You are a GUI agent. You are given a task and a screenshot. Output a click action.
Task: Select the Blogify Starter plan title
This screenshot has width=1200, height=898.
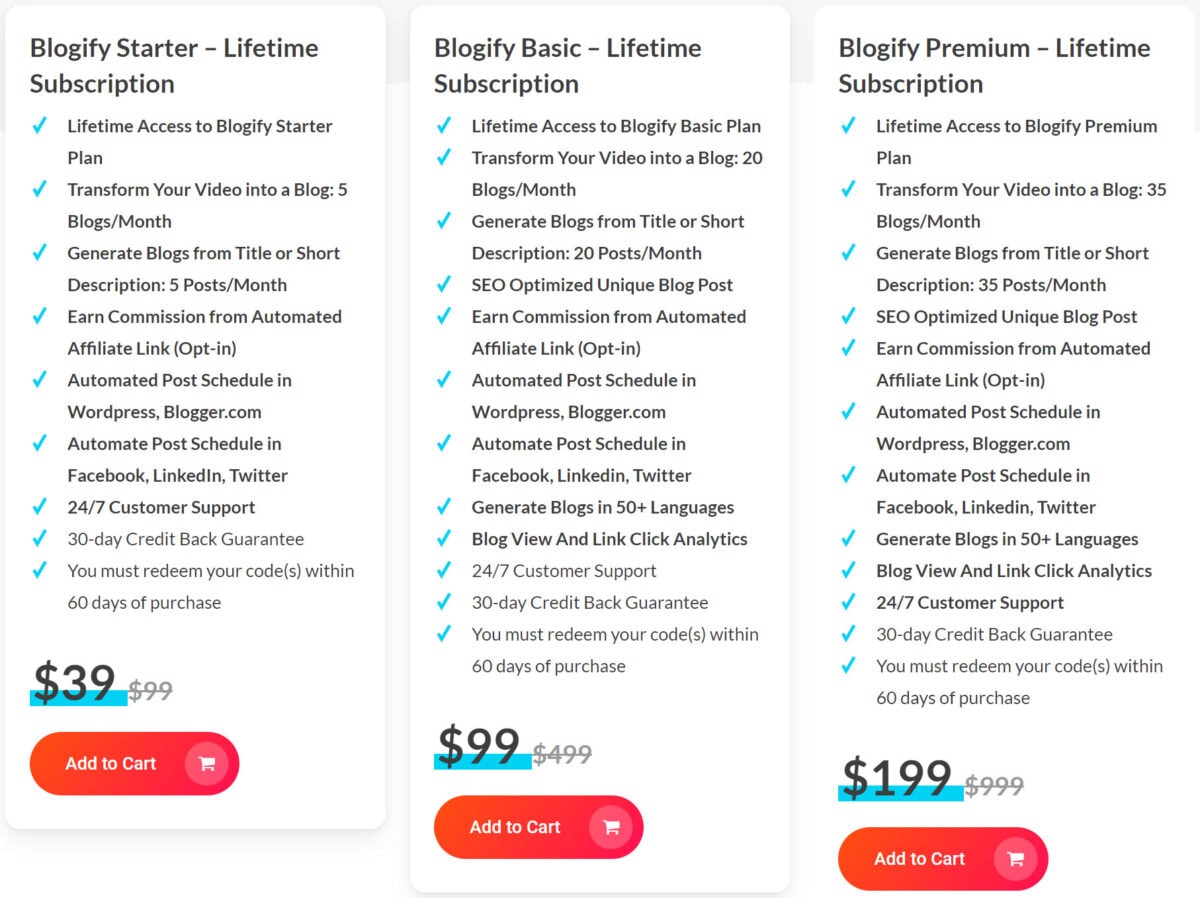175,66
